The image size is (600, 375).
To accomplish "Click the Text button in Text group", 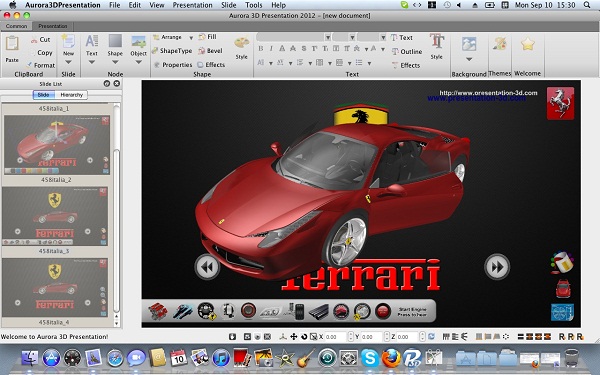I will pyautogui.click(x=402, y=38).
